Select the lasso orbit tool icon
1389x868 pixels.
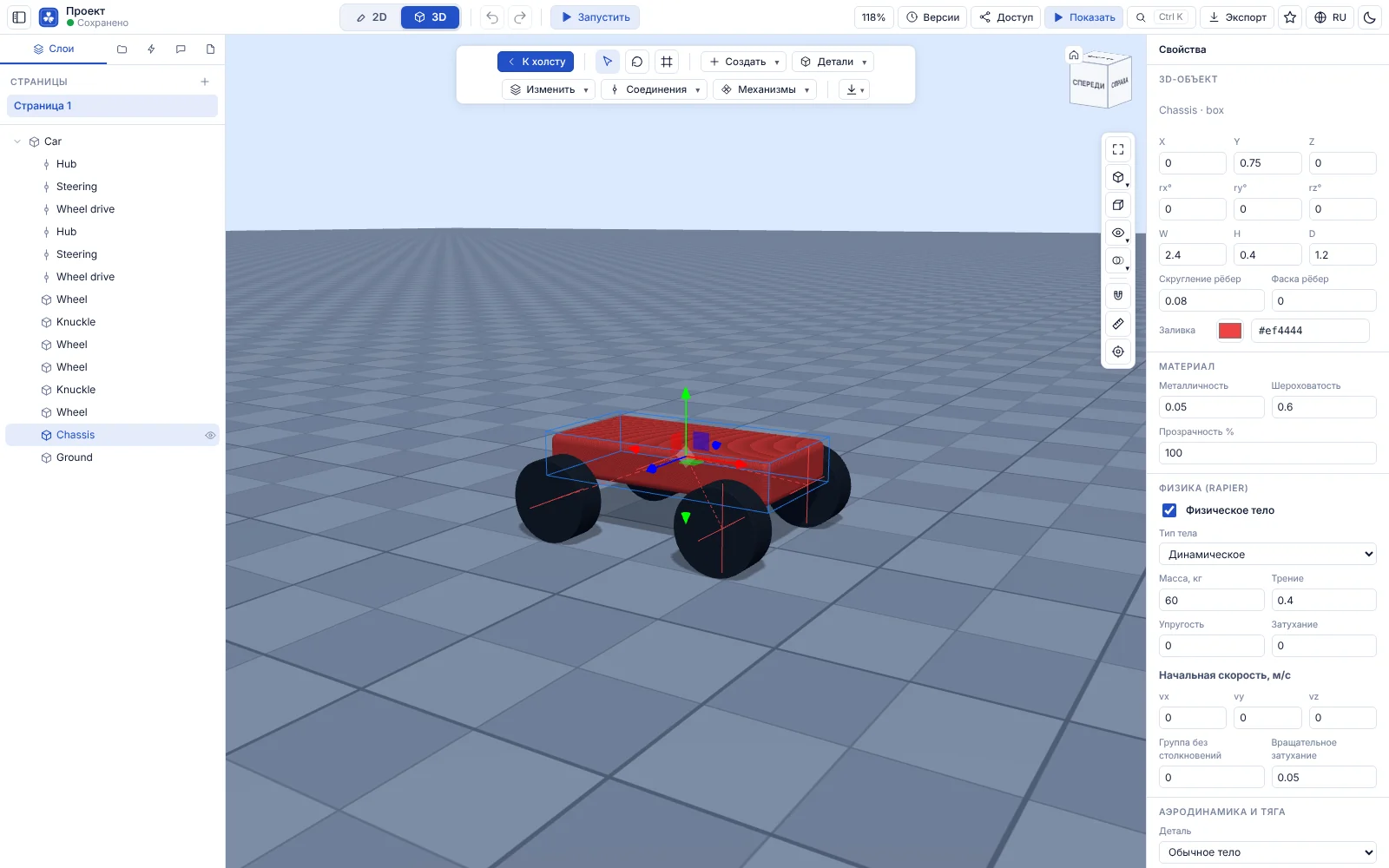pos(637,62)
